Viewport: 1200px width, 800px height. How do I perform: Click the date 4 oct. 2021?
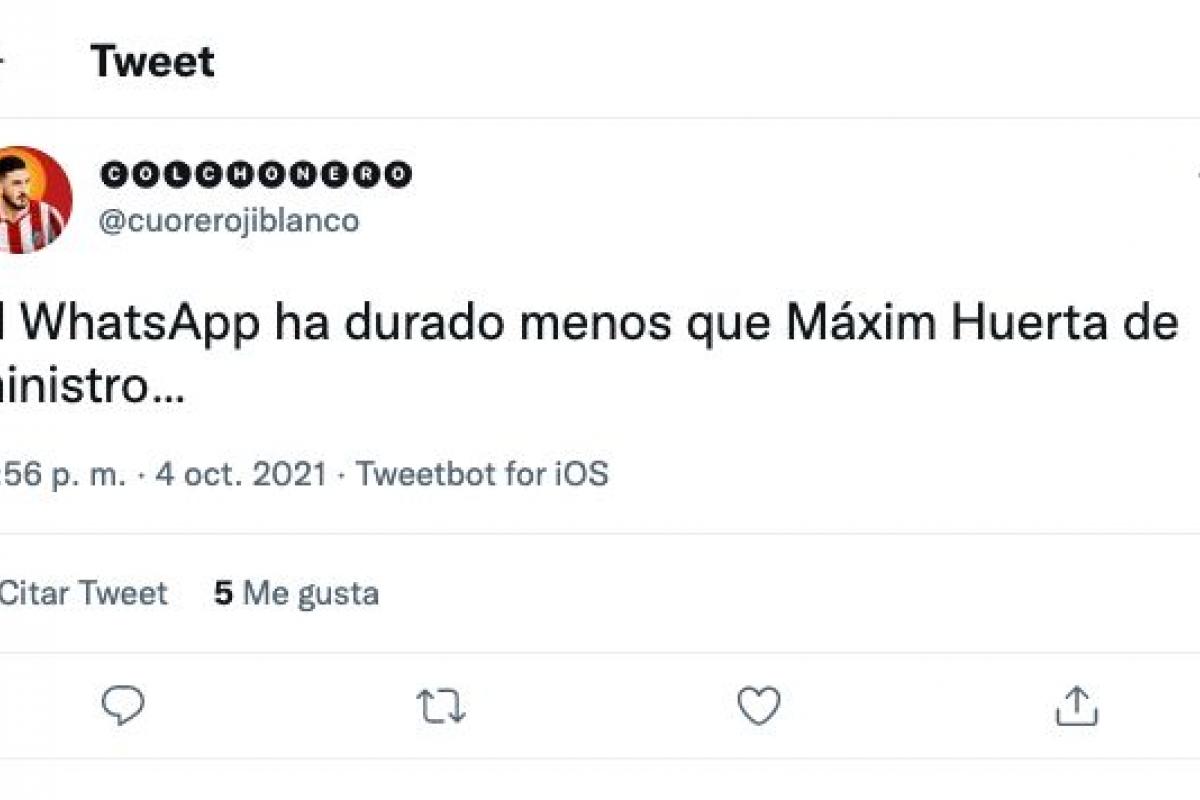pyautogui.click(x=241, y=473)
